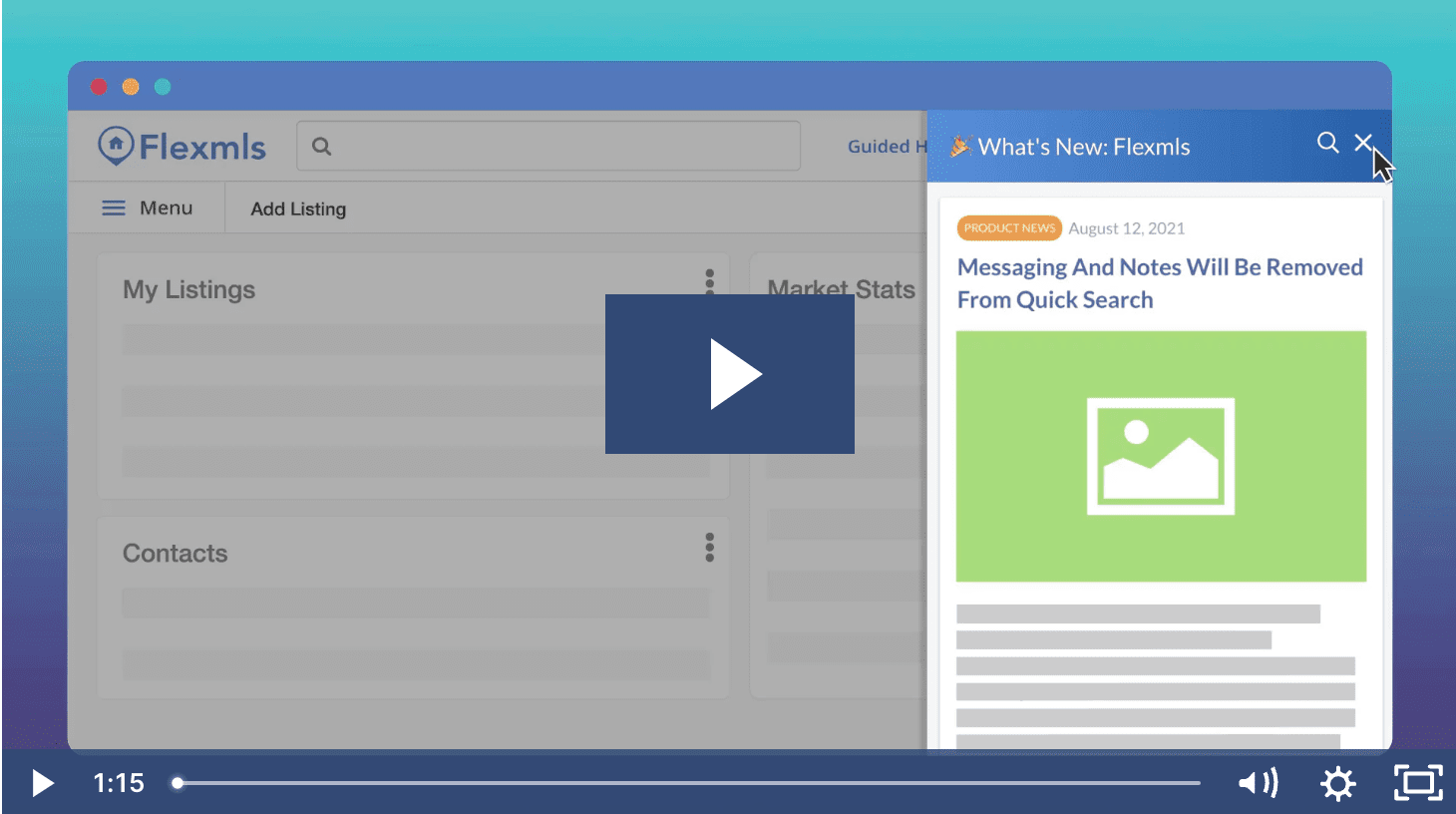Click the Flexmls search input field
Image resolution: width=1456 pixels, height=814 pixels.
tap(548, 146)
